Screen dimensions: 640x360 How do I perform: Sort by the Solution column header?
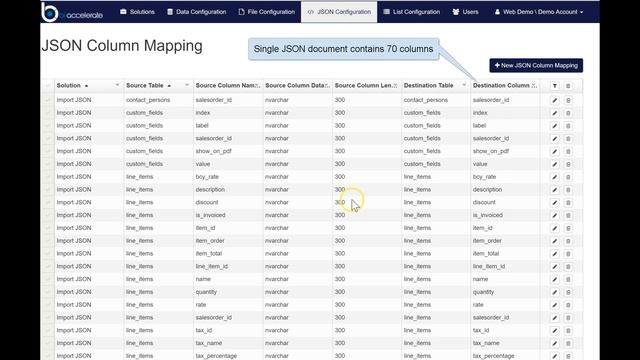[69, 85]
